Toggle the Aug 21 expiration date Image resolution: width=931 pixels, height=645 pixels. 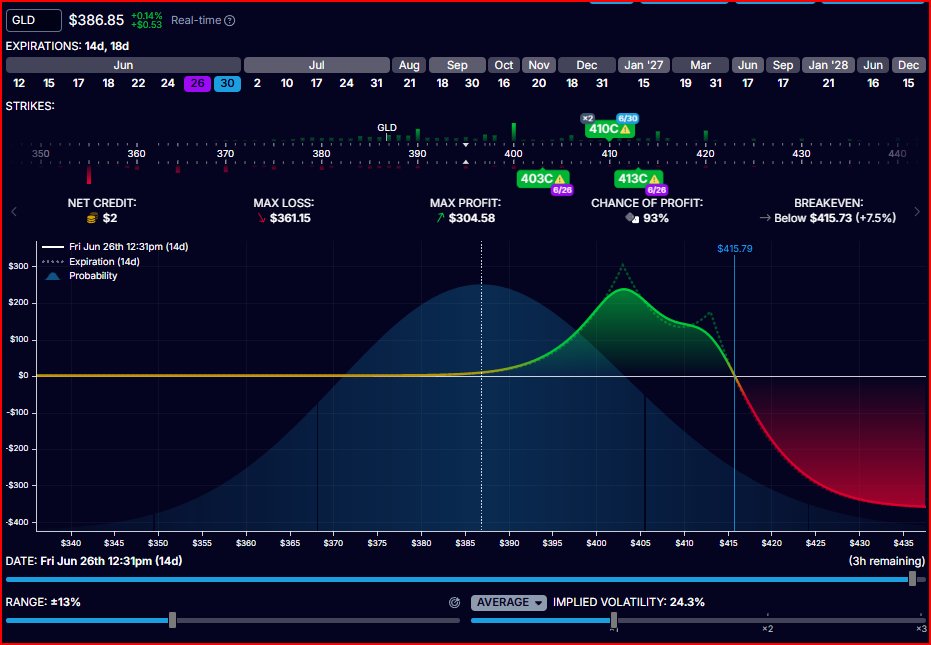(x=409, y=84)
